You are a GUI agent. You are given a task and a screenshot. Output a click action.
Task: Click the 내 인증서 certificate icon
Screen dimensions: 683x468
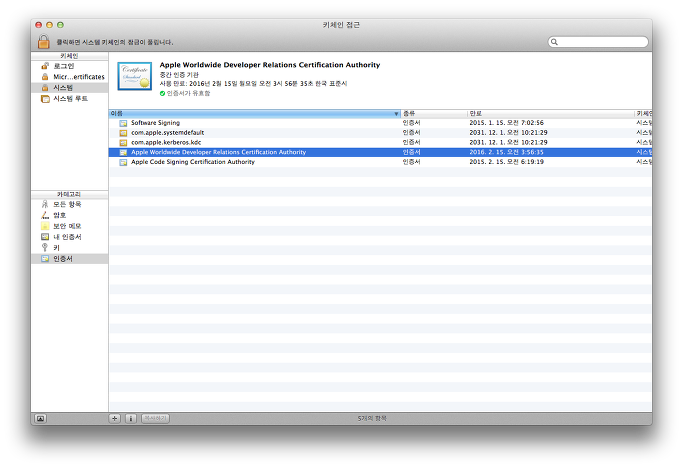(x=45, y=237)
